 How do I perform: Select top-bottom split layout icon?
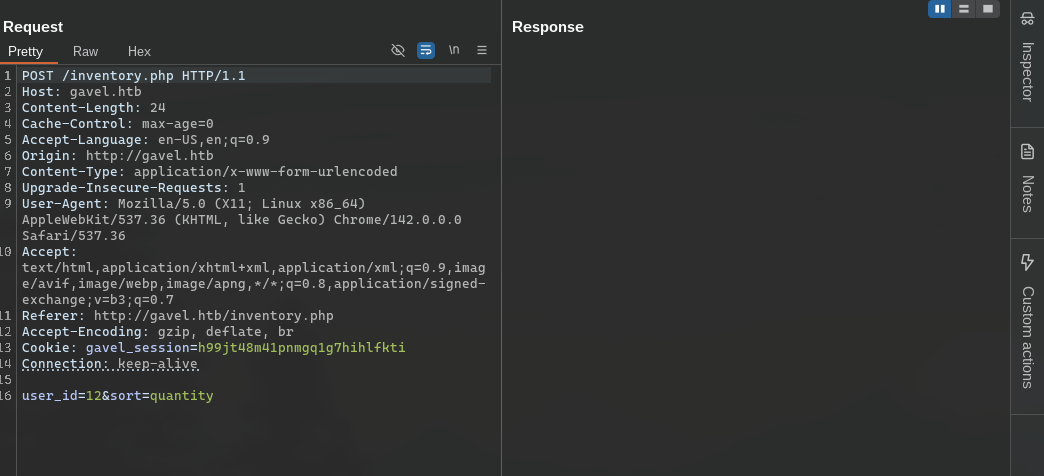963,9
